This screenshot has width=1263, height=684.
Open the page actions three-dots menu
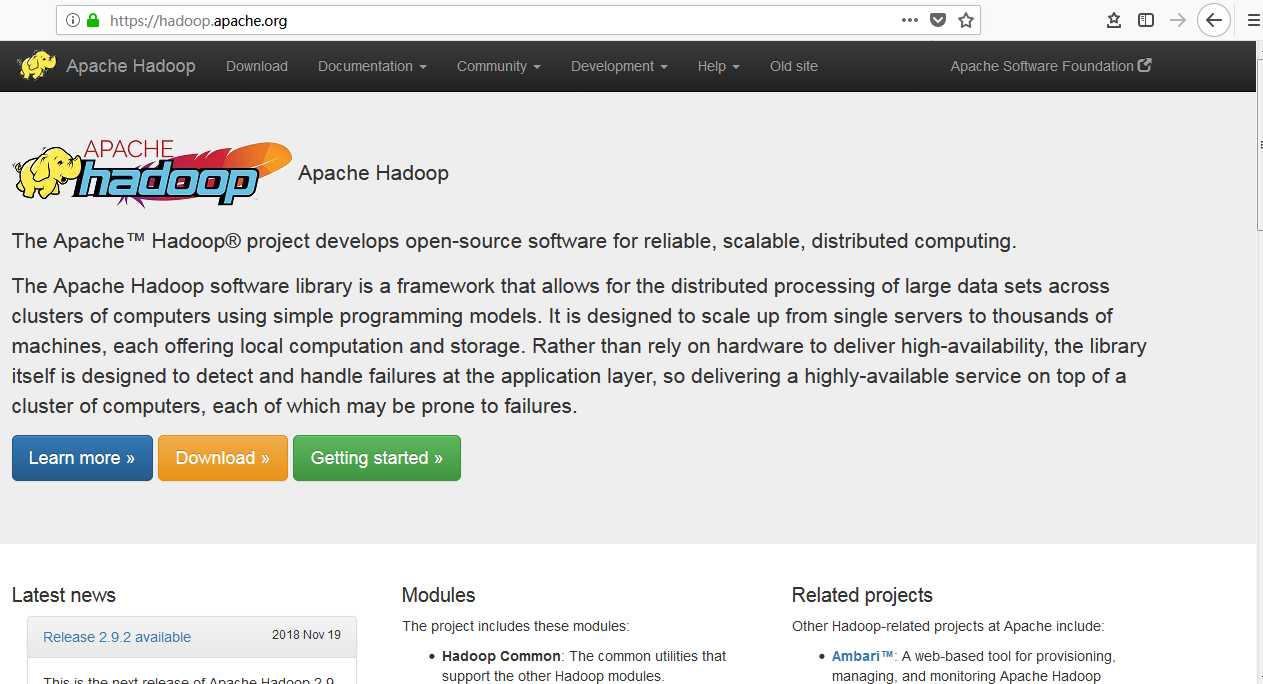click(909, 20)
